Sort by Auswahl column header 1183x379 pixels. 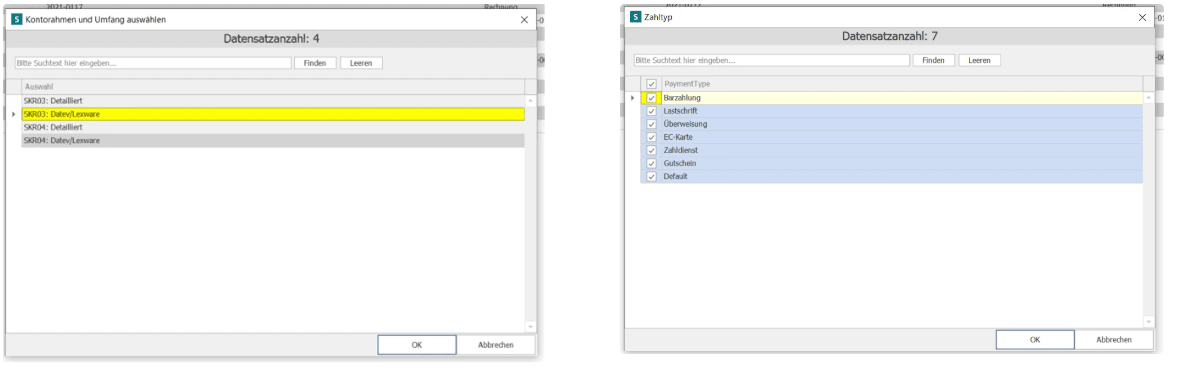pos(272,87)
